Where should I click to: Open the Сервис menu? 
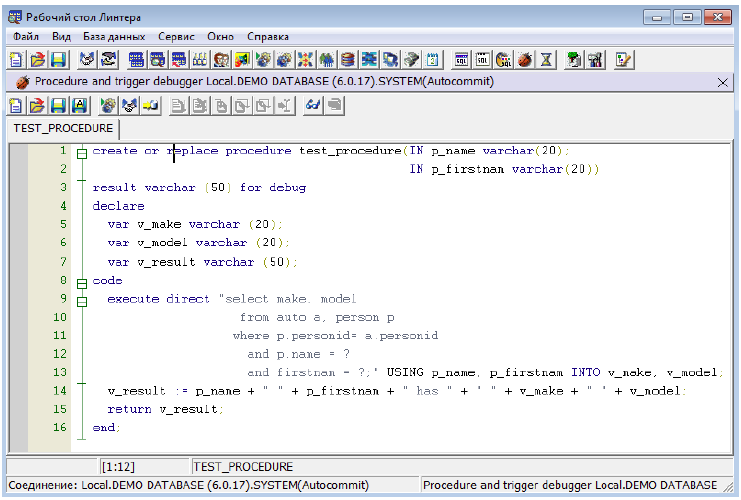176,36
